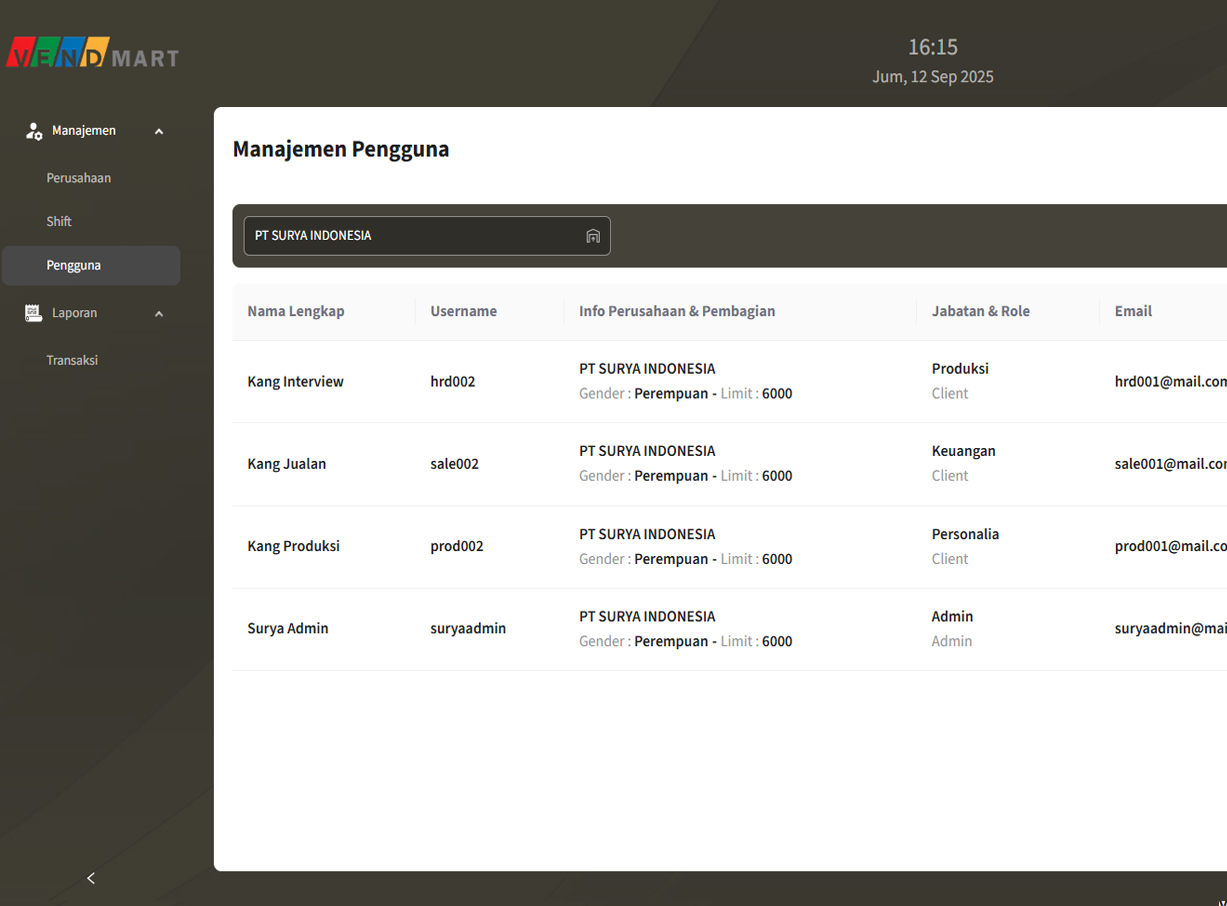Collapse the Manajemen menu chevron
This screenshot has width=1227, height=906.
159,132
